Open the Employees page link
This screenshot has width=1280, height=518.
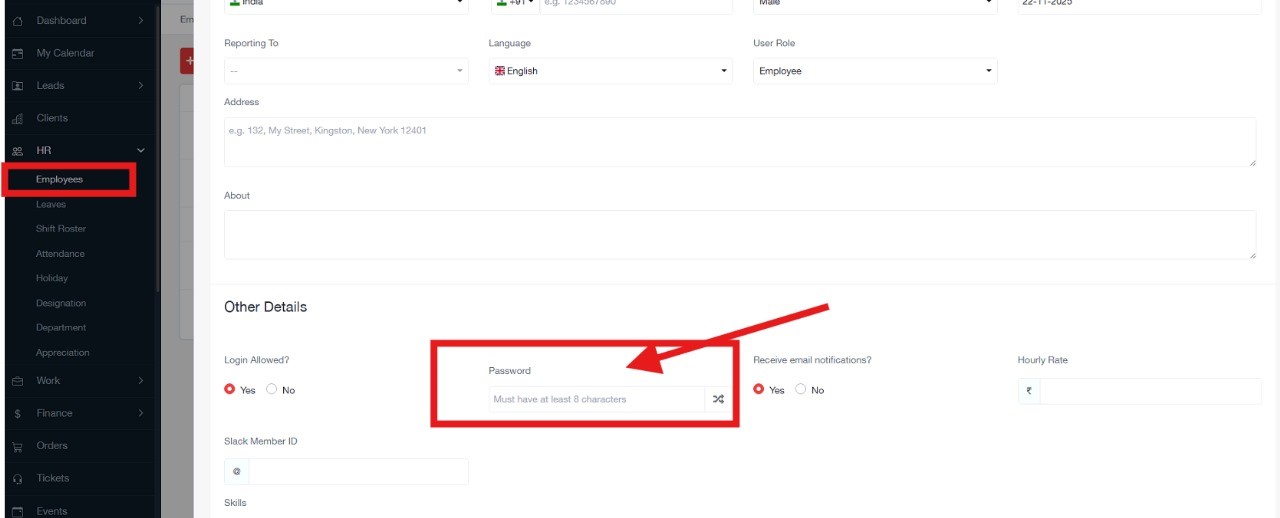click(60, 180)
